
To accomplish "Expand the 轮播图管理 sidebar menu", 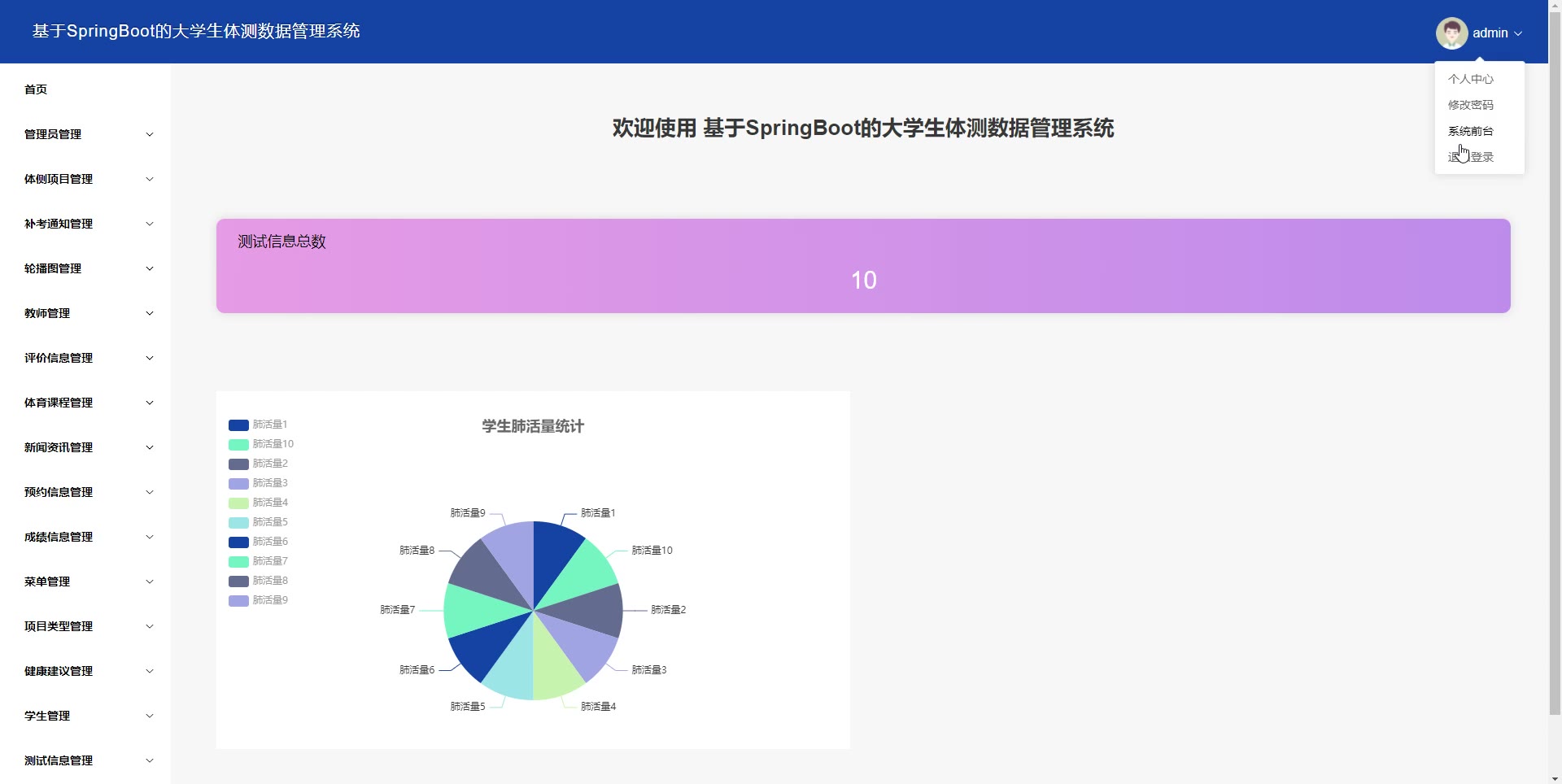I will (x=85, y=268).
